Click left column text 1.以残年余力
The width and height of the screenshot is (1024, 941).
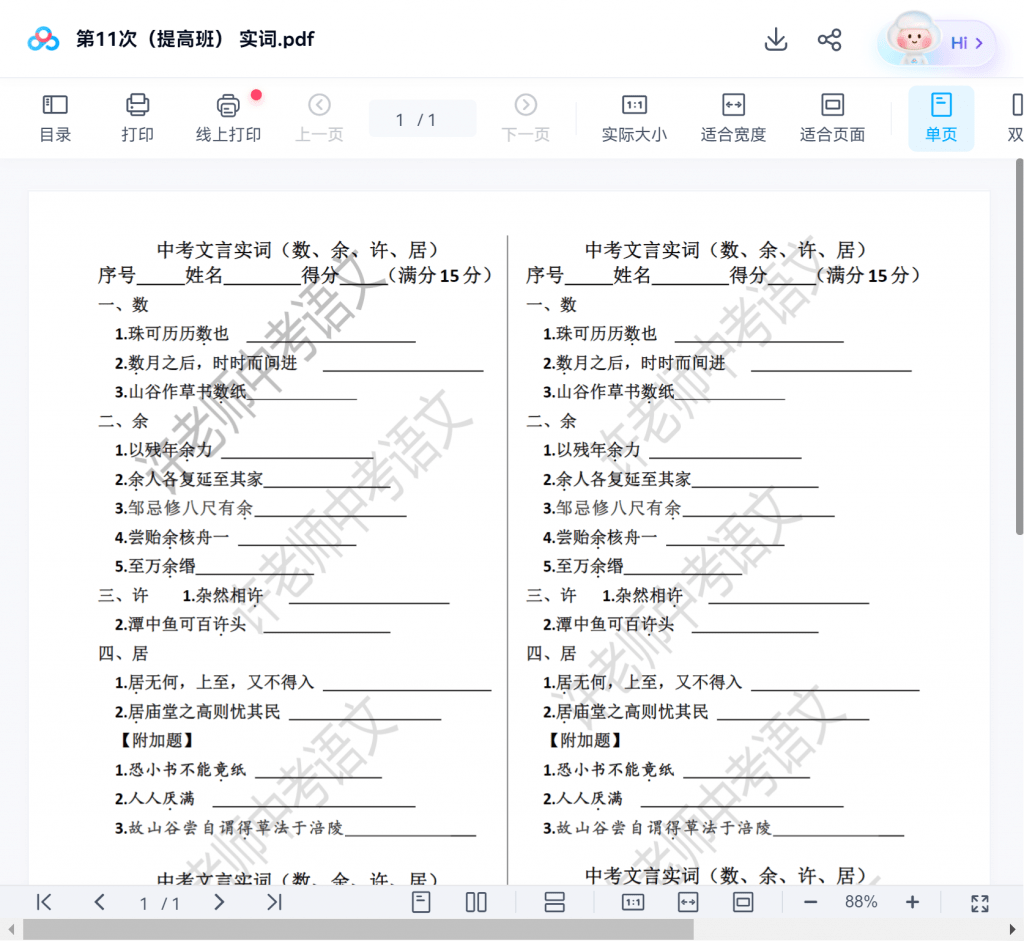pos(164,450)
